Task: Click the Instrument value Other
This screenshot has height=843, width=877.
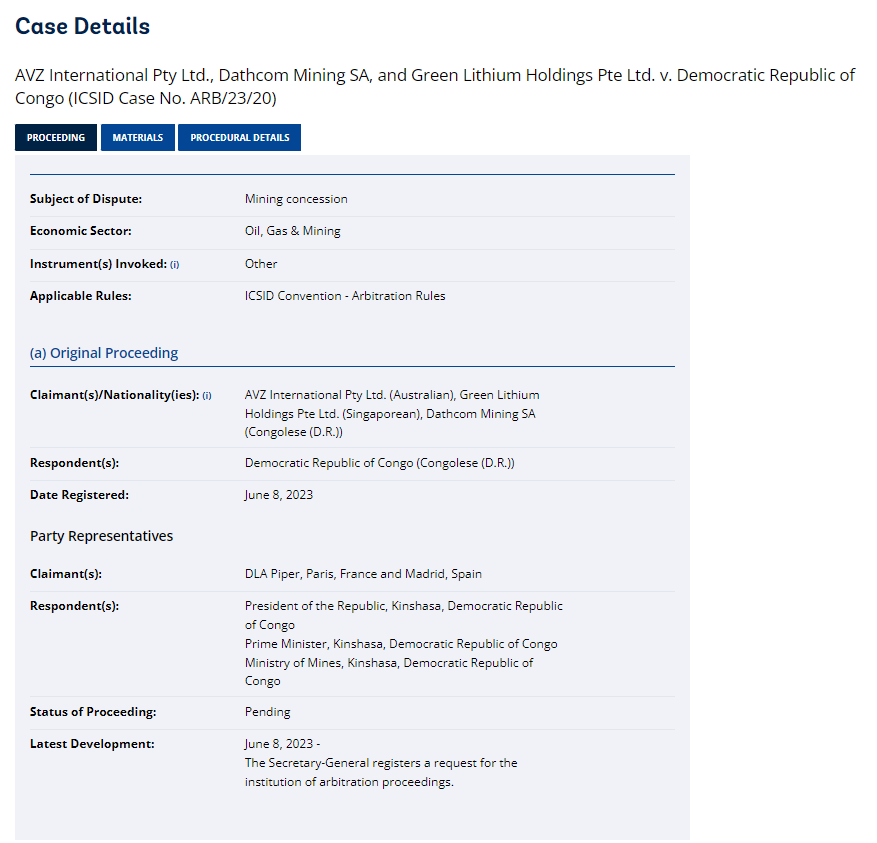Action: [261, 264]
